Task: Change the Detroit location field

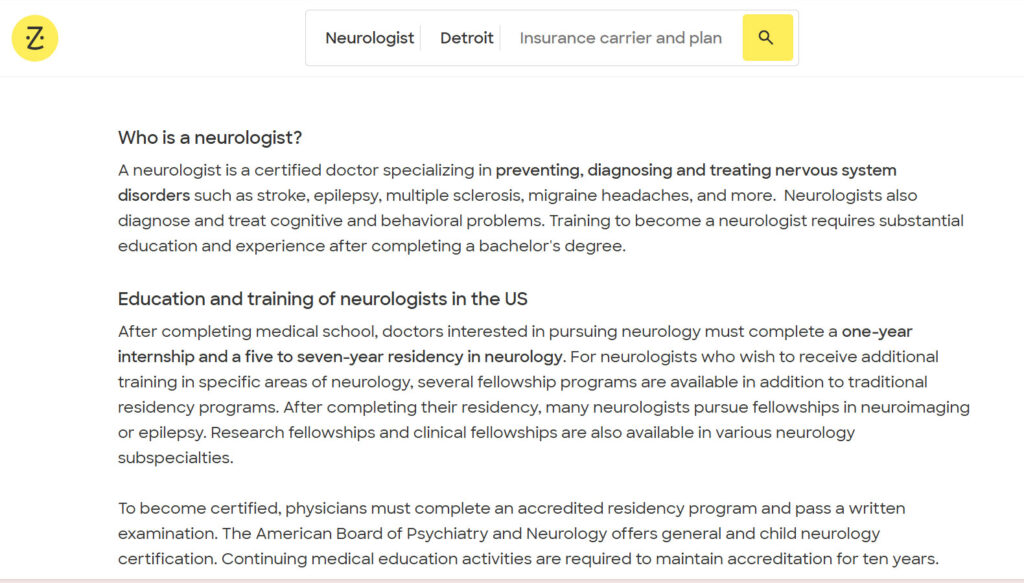Action: [467, 38]
